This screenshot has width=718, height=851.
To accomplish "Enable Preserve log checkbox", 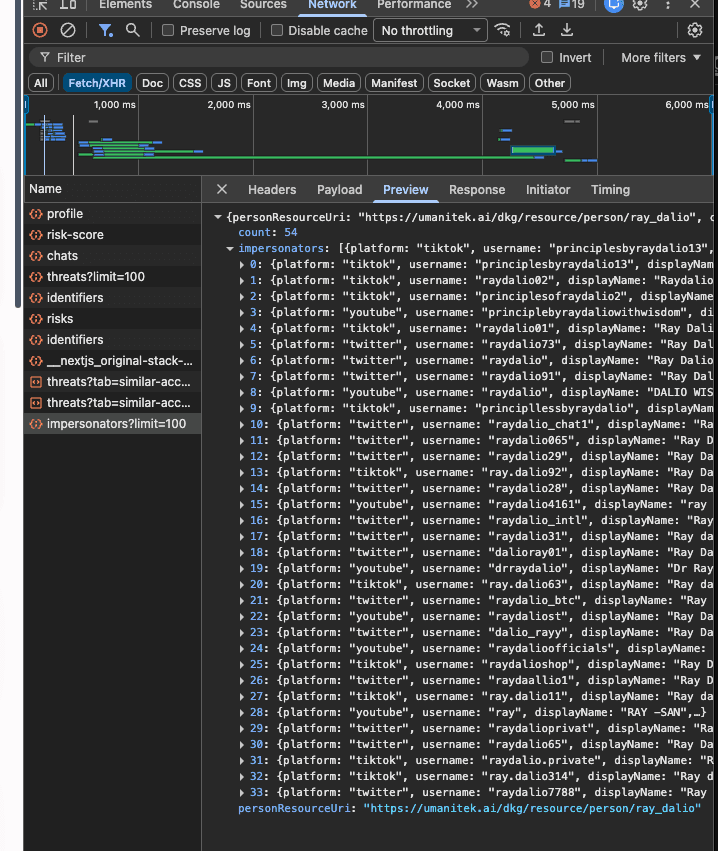I will click(x=168, y=30).
